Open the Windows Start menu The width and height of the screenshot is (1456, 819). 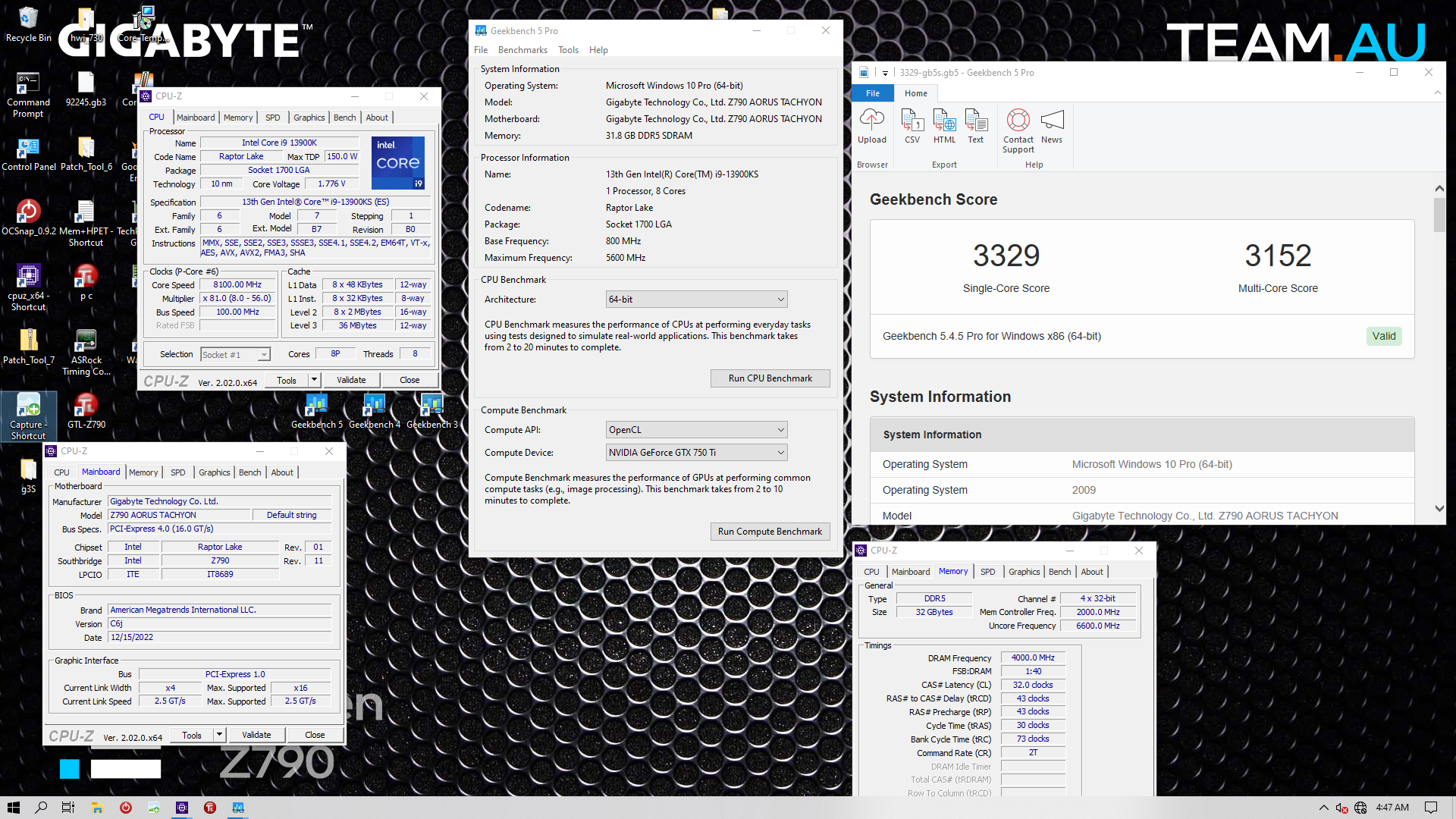coord(13,808)
